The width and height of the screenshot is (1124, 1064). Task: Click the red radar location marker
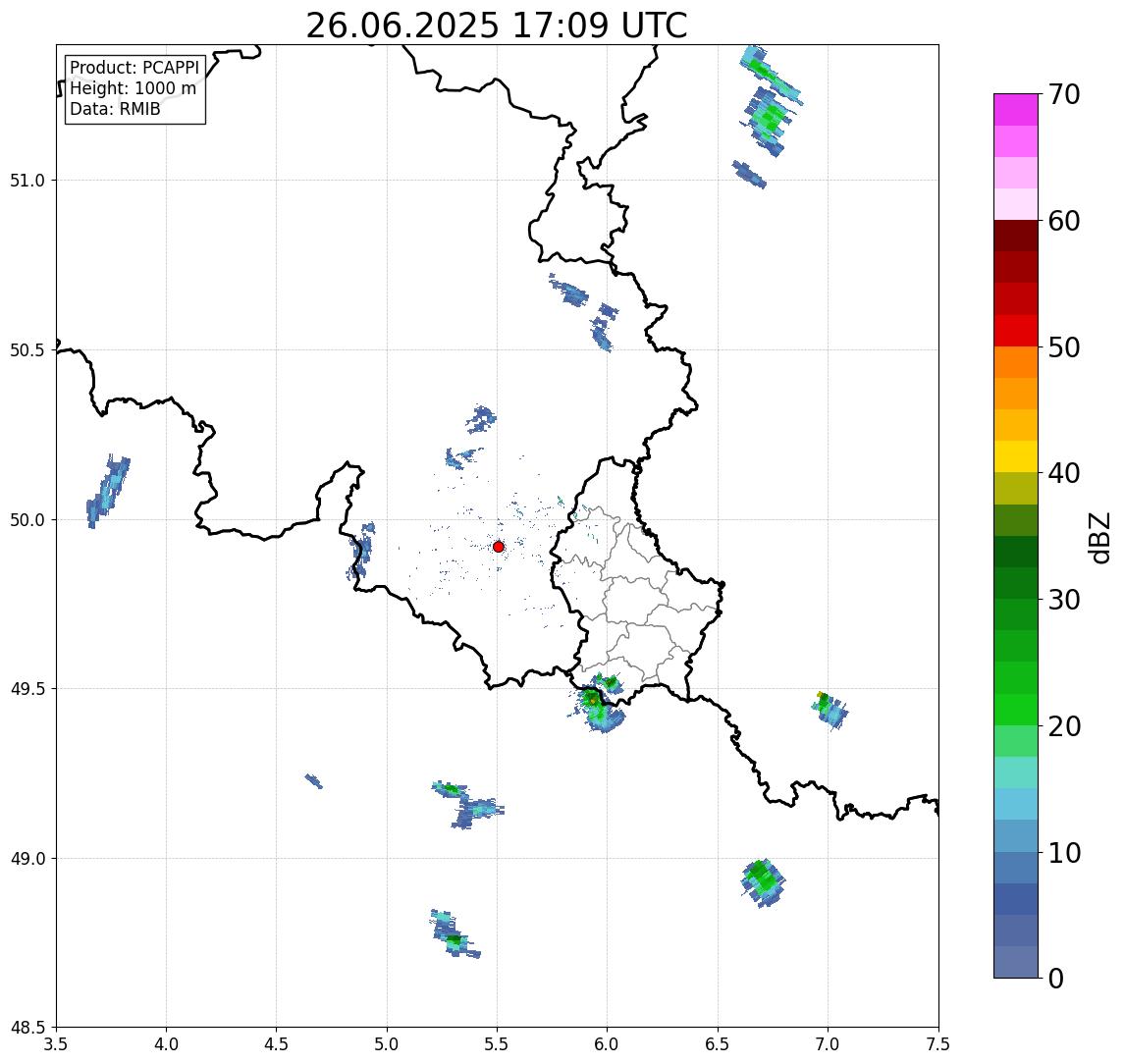pyautogui.click(x=499, y=547)
